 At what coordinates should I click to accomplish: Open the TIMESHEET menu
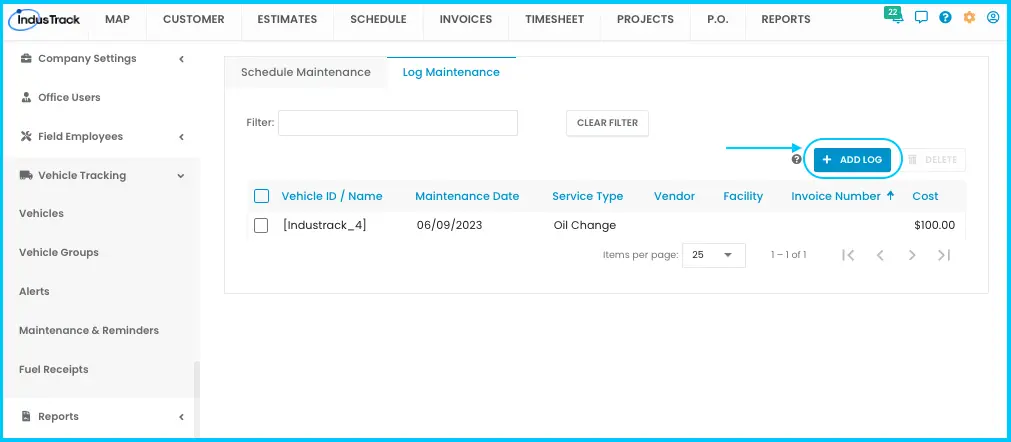(555, 19)
